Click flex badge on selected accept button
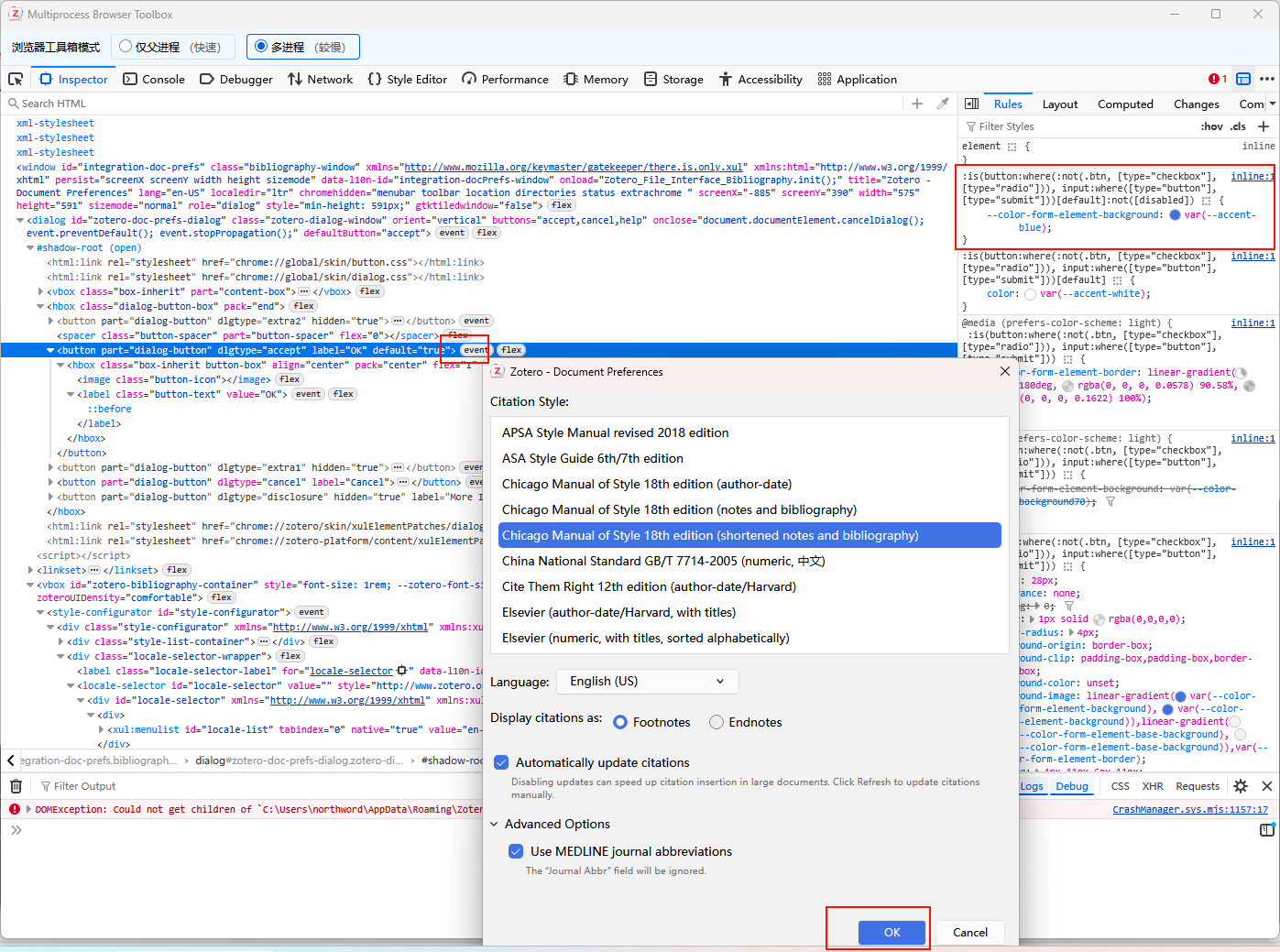Image resolution: width=1280 pixels, height=952 pixels. click(511, 350)
